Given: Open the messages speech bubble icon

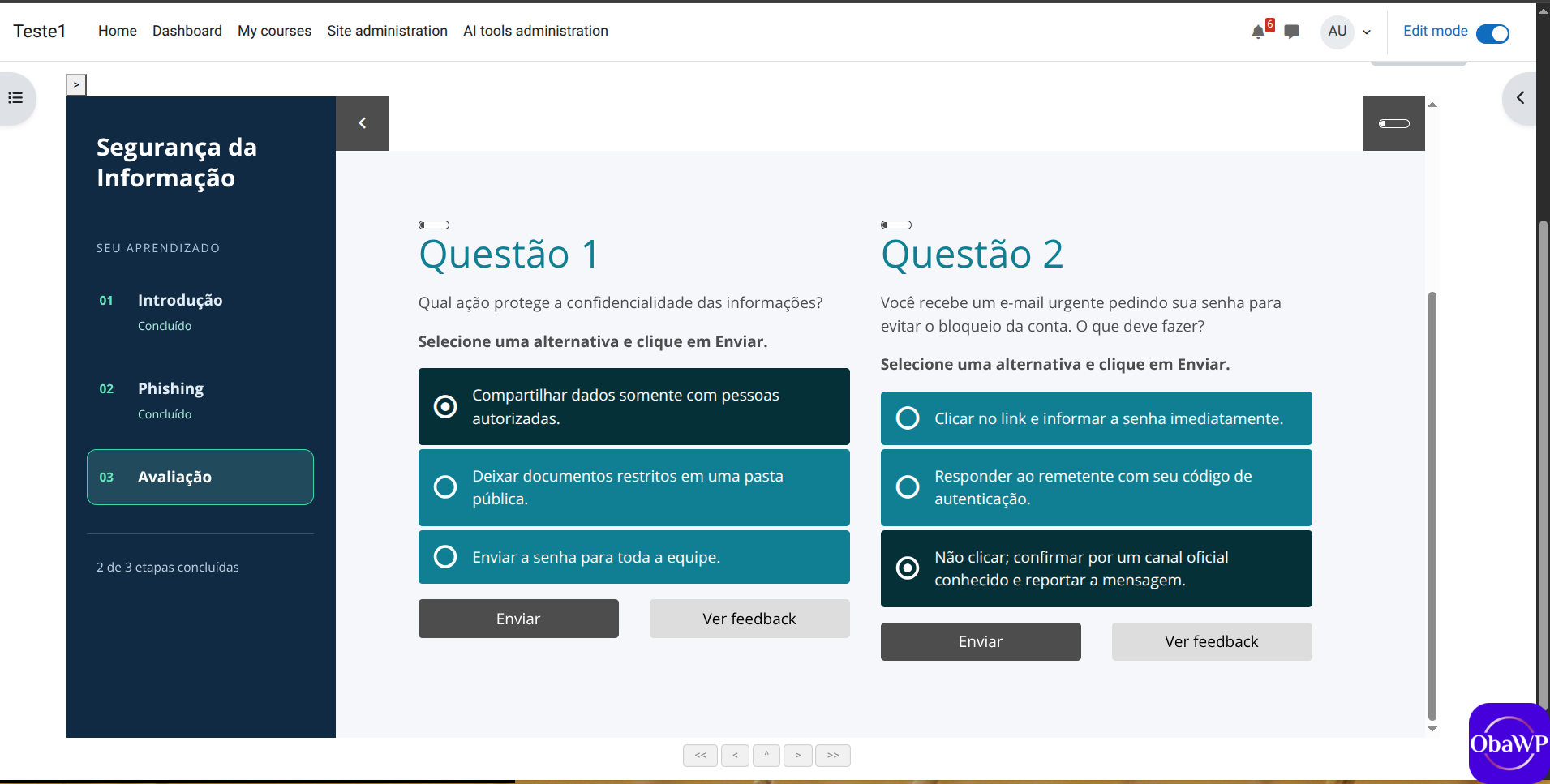Looking at the screenshot, I should [x=1292, y=32].
